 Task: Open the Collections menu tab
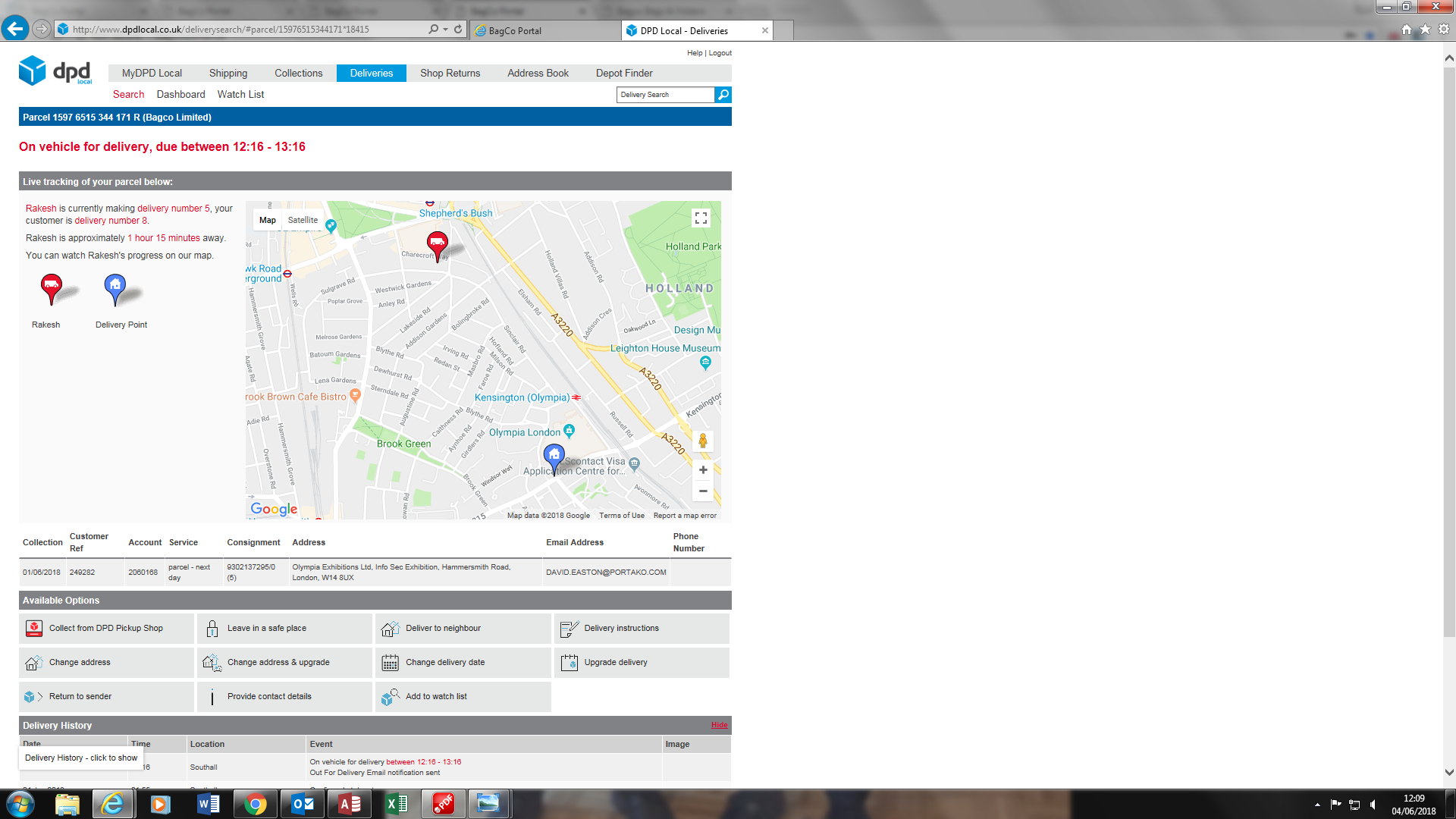pyautogui.click(x=298, y=74)
